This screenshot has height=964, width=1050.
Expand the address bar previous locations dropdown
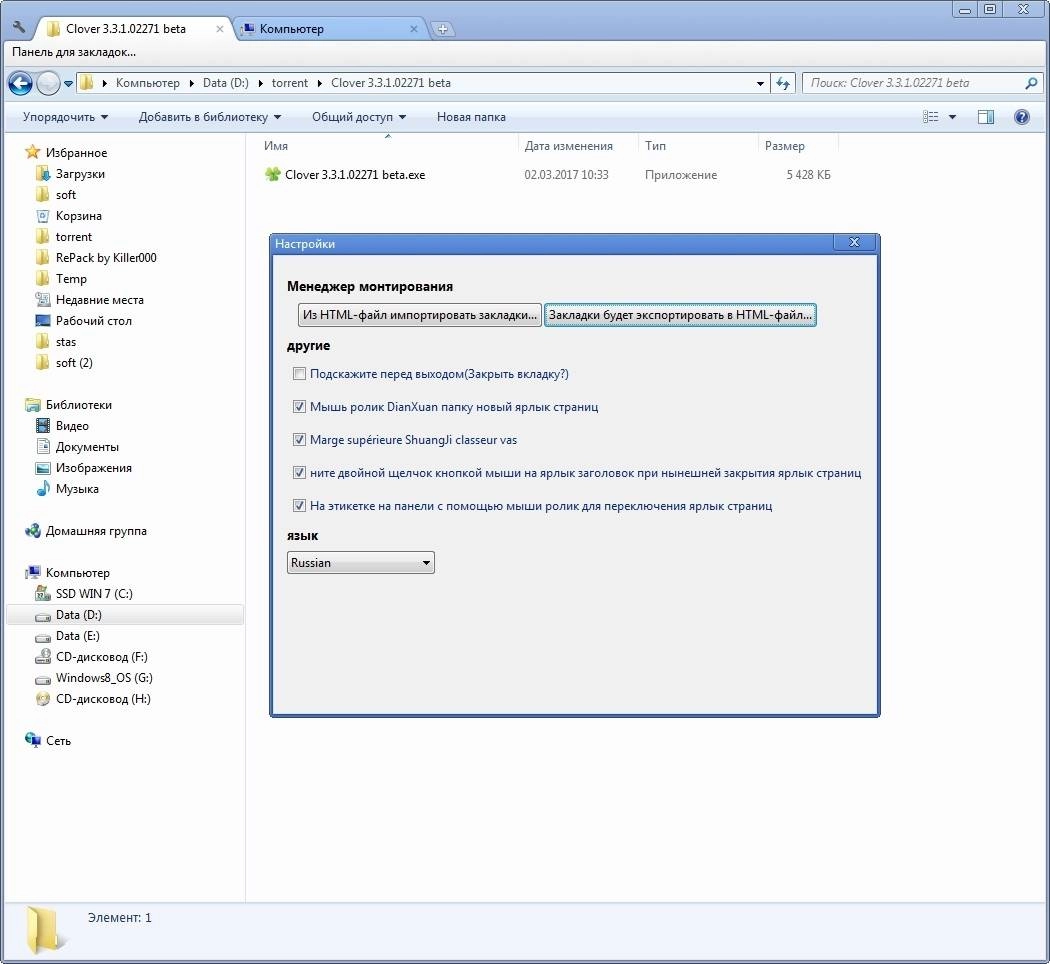[x=760, y=83]
